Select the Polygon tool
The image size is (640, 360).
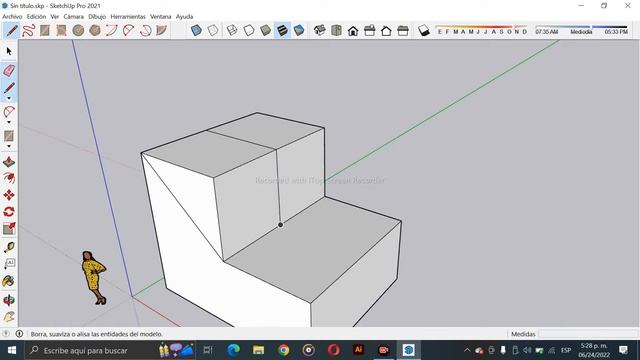pos(95,31)
